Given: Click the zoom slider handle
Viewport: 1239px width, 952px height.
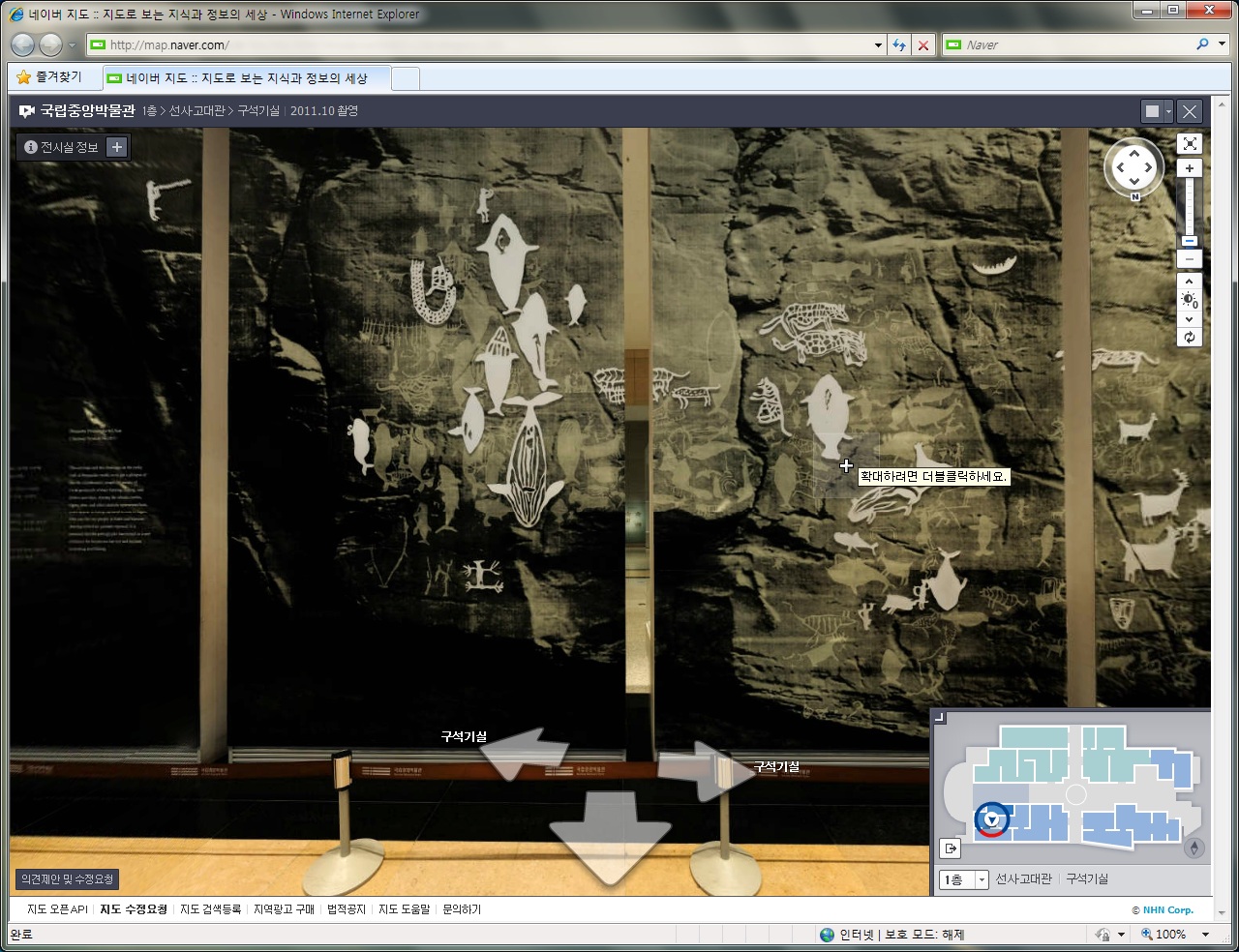Looking at the screenshot, I should 1190,241.
